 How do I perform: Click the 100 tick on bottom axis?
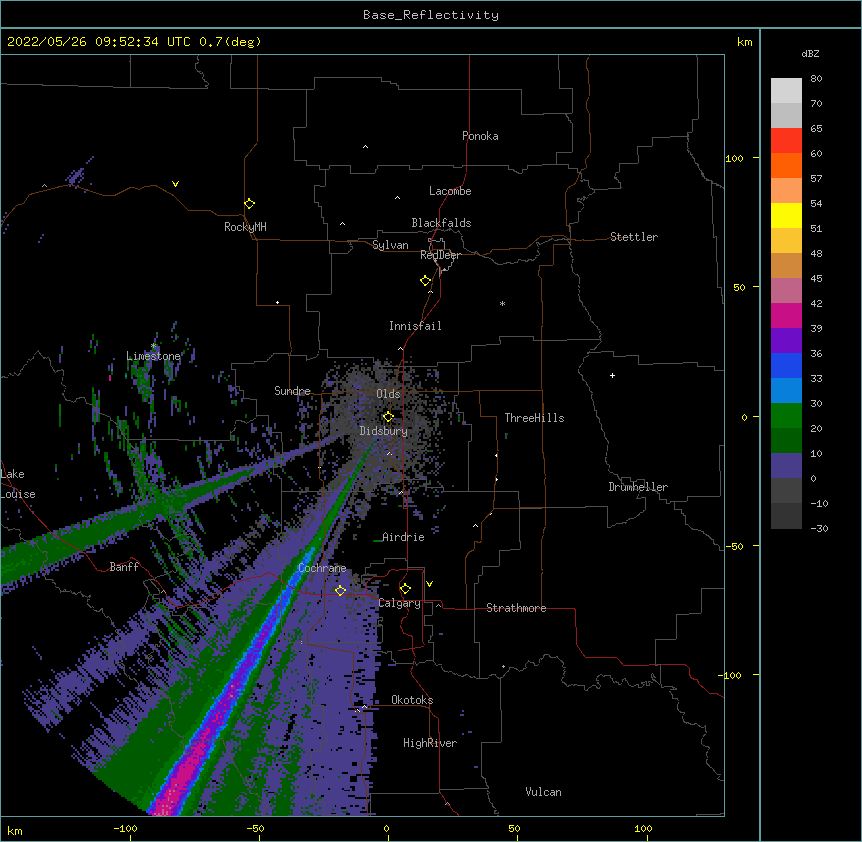pyautogui.click(x=643, y=828)
